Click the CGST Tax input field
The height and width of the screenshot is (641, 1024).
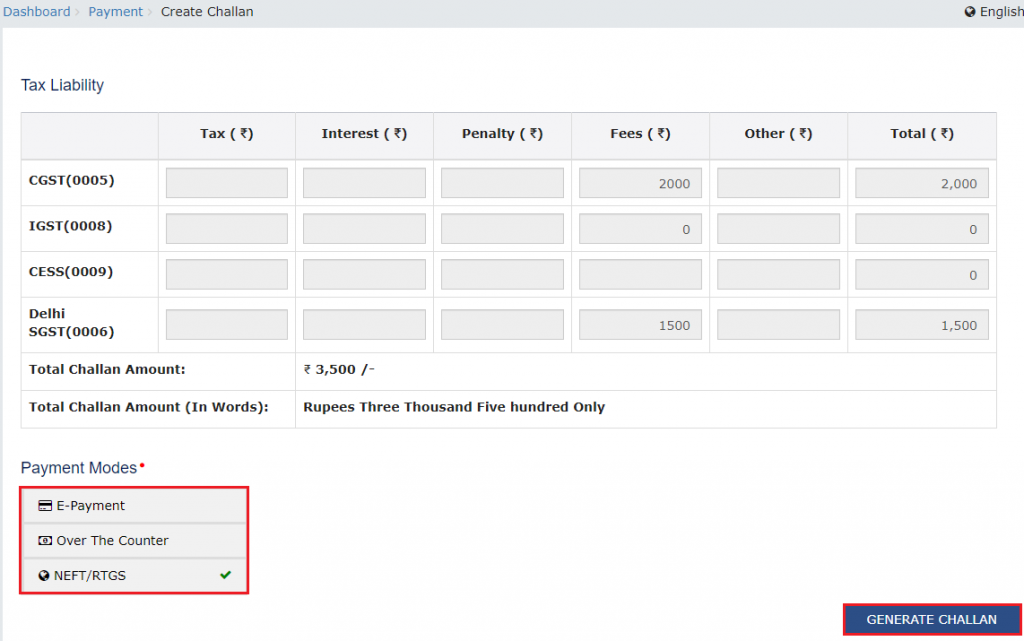pyautogui.click(x=227, y=183)
